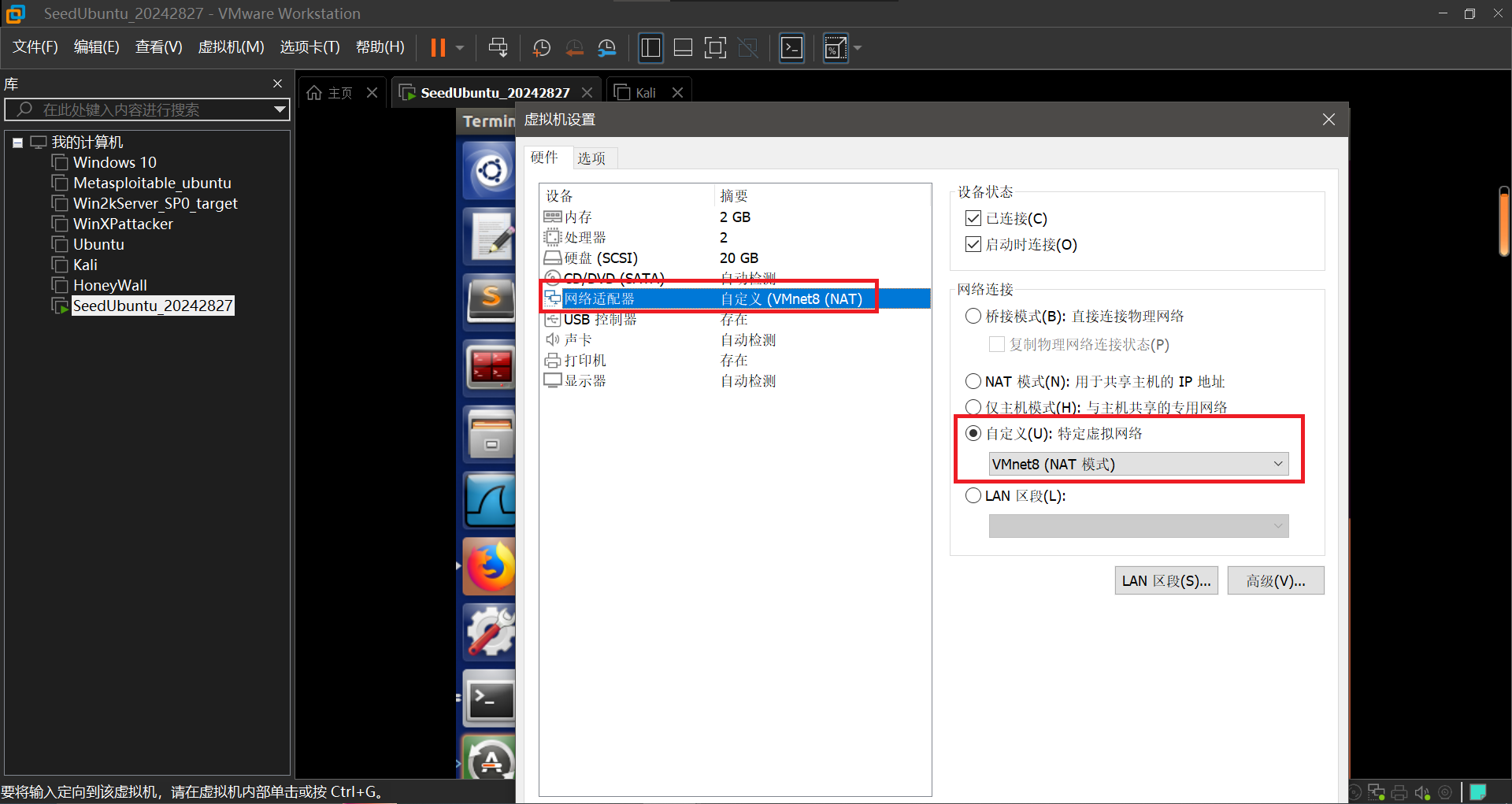
Task: Close the library panel
Action: [x=277, y=83]
